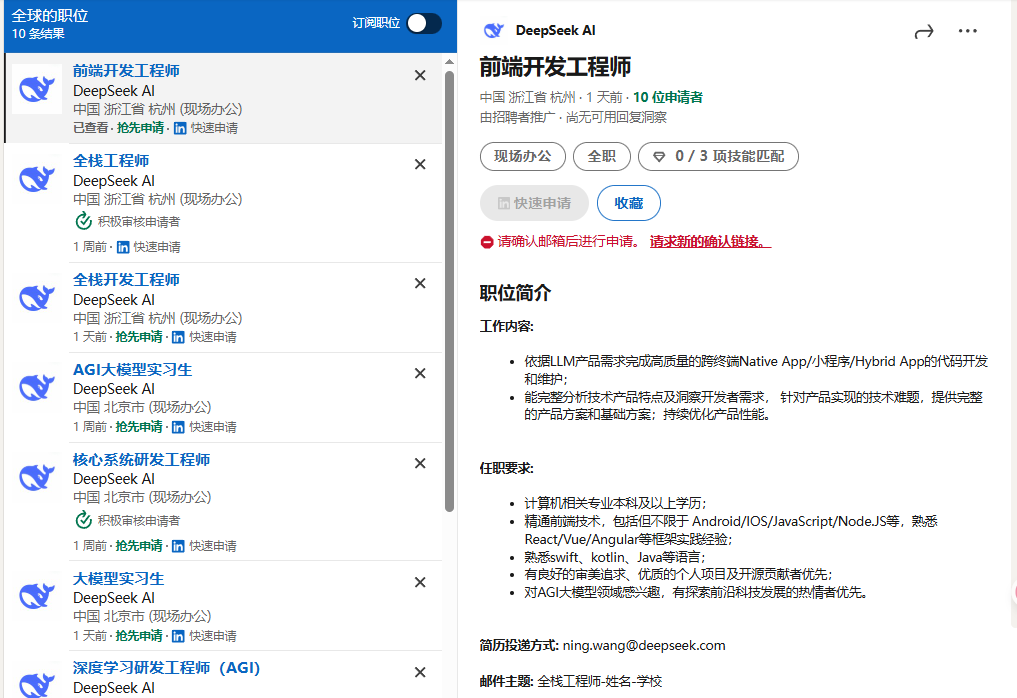
Task: Click the DeepSeek AI company name in header
Action: pos(555,30)
